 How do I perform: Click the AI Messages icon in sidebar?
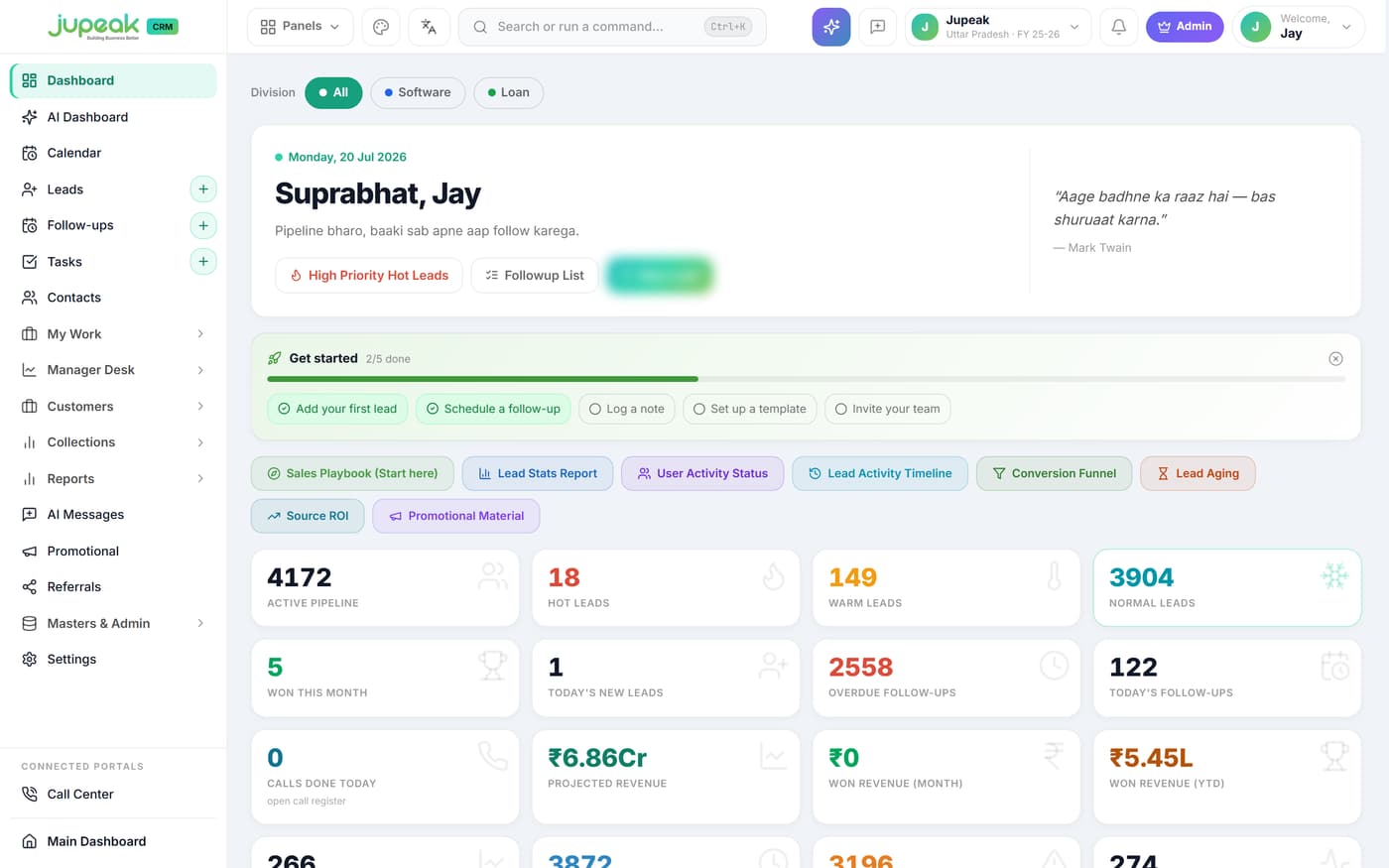tap(30, 514)
